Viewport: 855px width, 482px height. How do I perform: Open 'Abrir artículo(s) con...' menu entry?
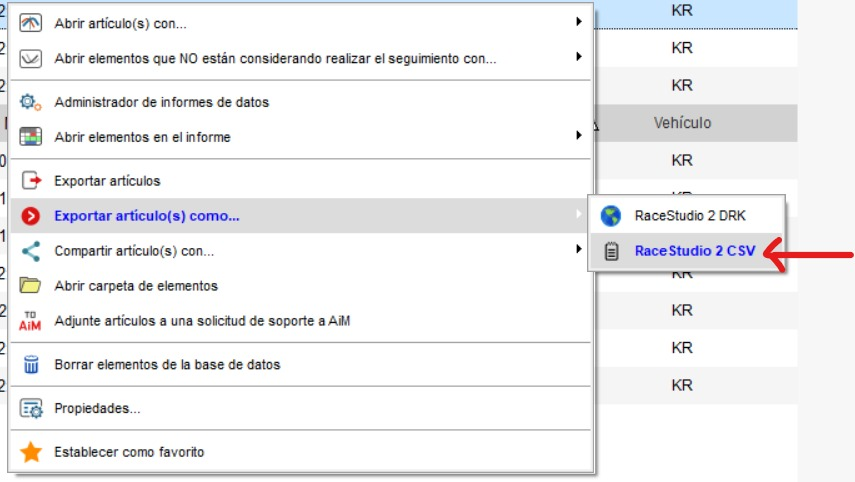[x=301, y=23]
